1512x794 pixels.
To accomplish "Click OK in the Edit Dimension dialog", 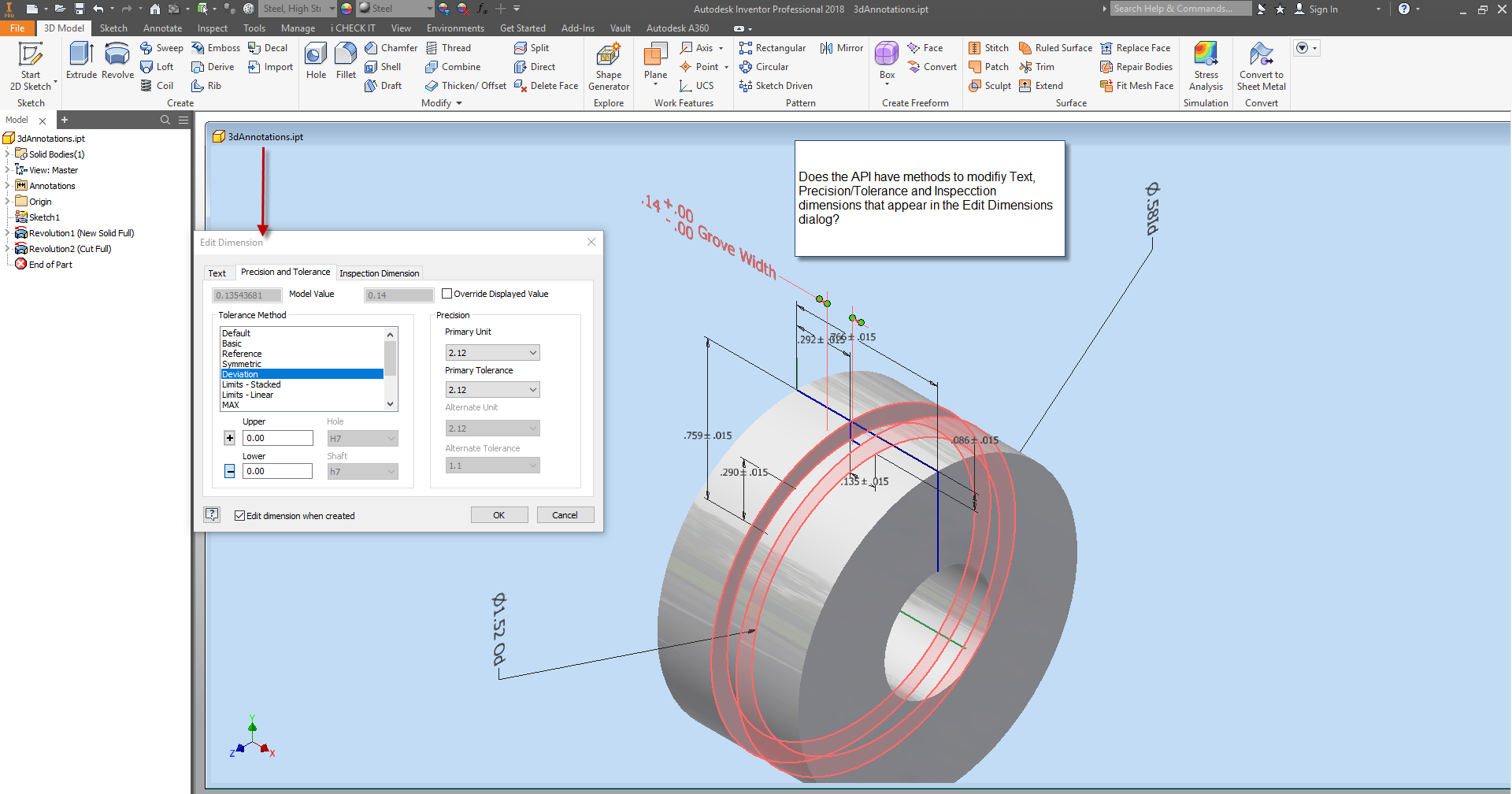I will tap(498, 514).
